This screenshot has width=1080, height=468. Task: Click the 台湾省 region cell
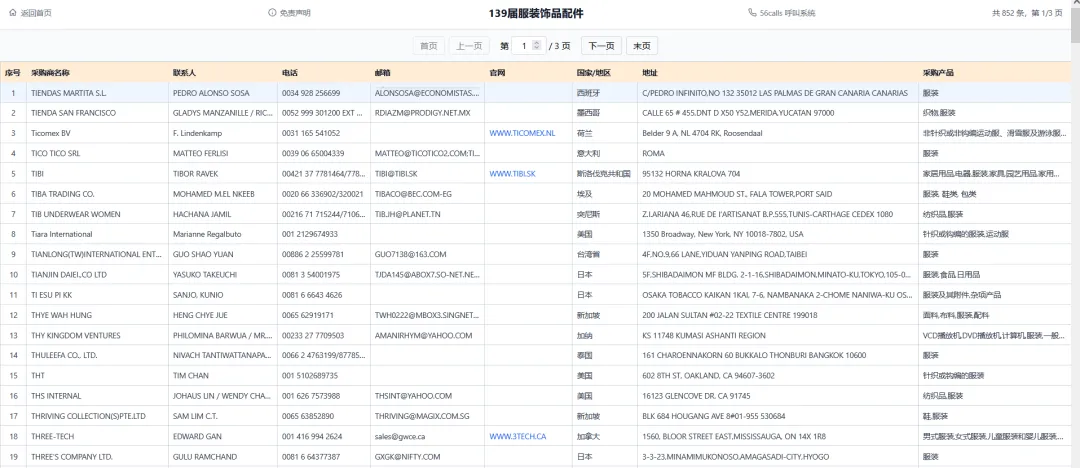604,254
